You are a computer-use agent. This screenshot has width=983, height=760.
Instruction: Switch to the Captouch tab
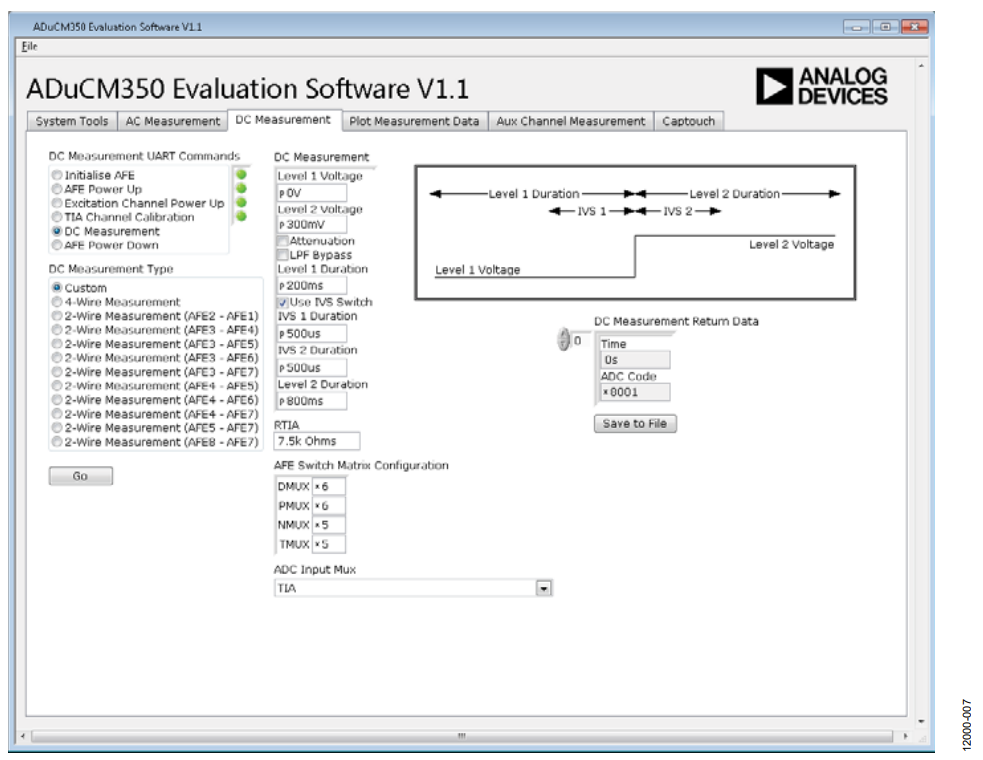point(688,121)
